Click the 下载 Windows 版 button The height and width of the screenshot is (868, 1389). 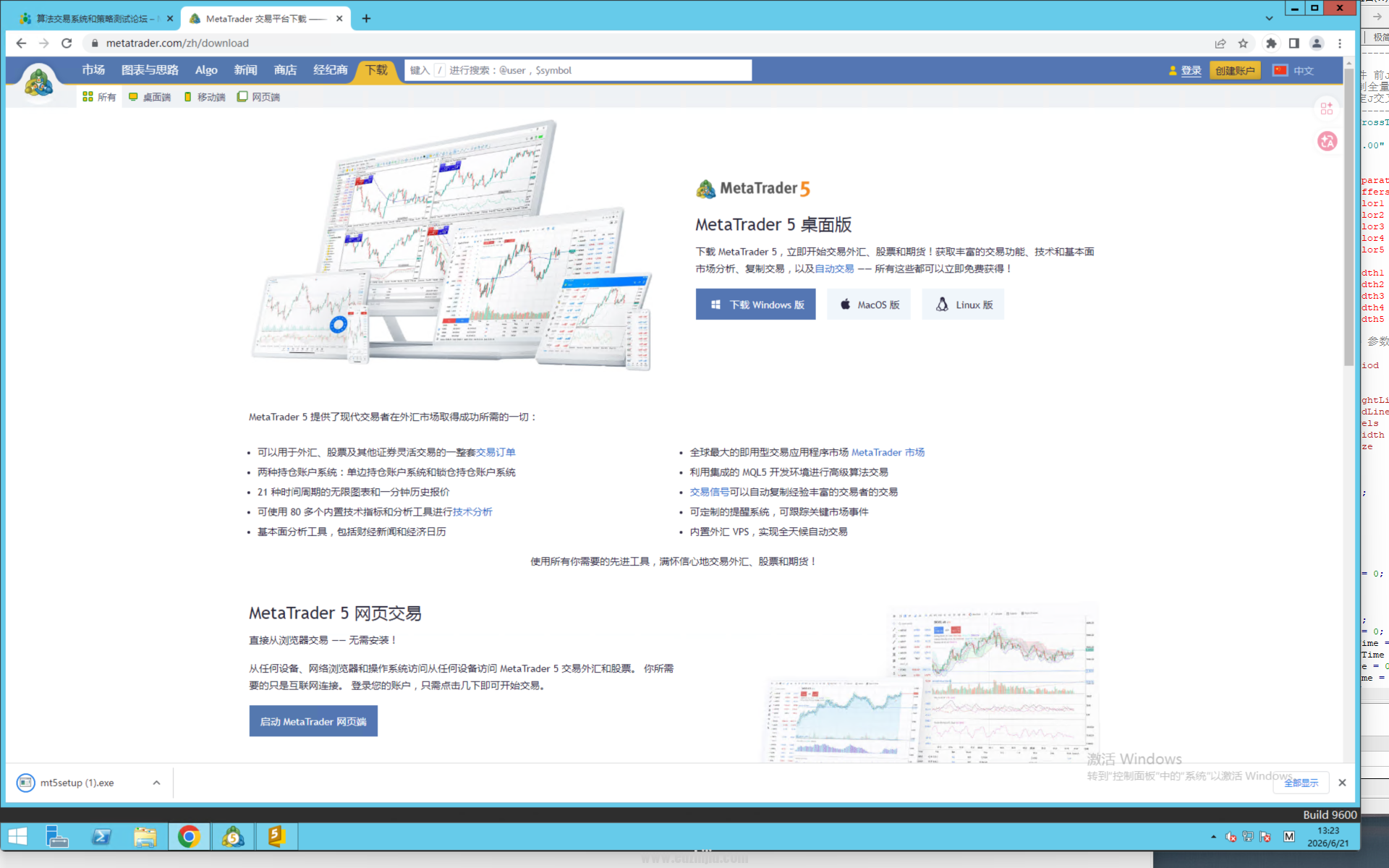pos(755,305)
